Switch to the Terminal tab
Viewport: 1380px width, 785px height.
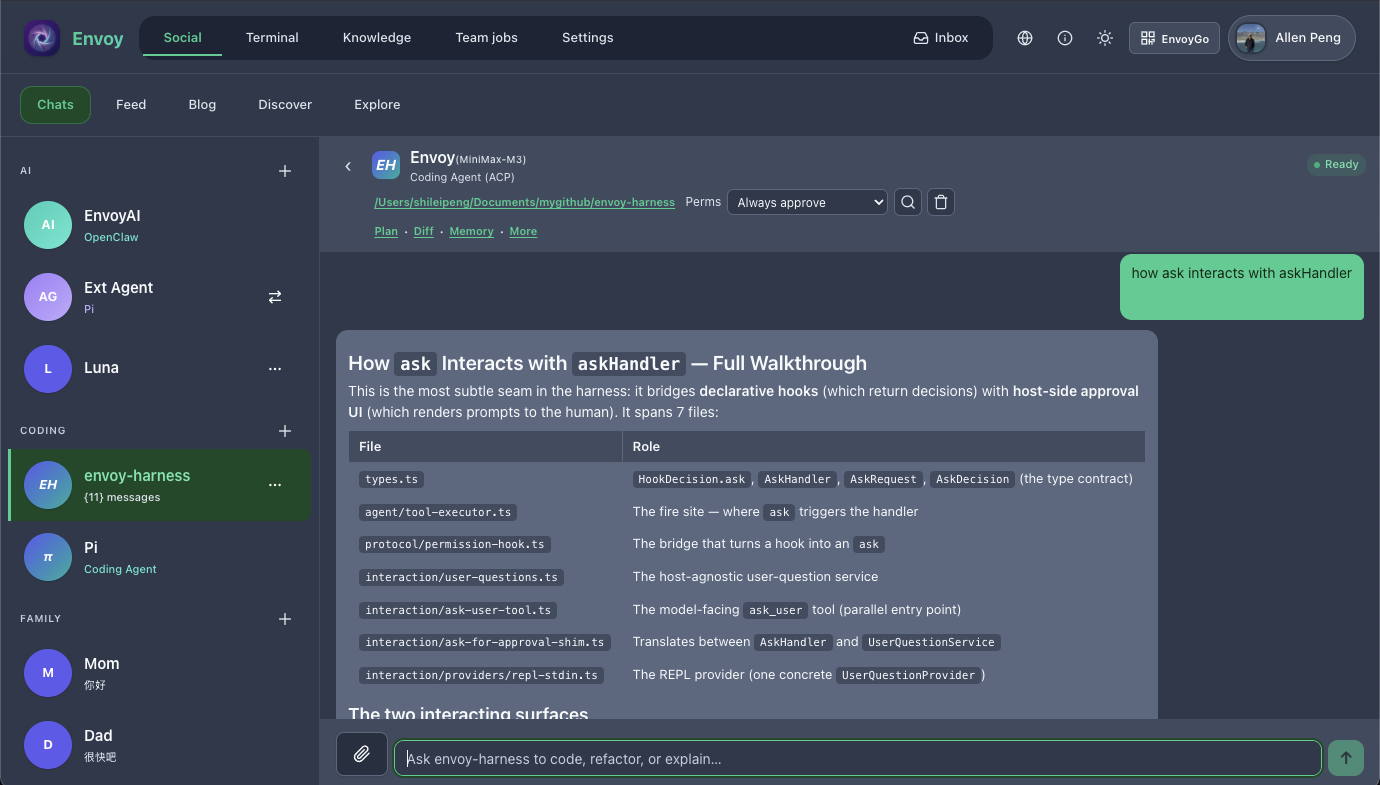pos(272,38)
